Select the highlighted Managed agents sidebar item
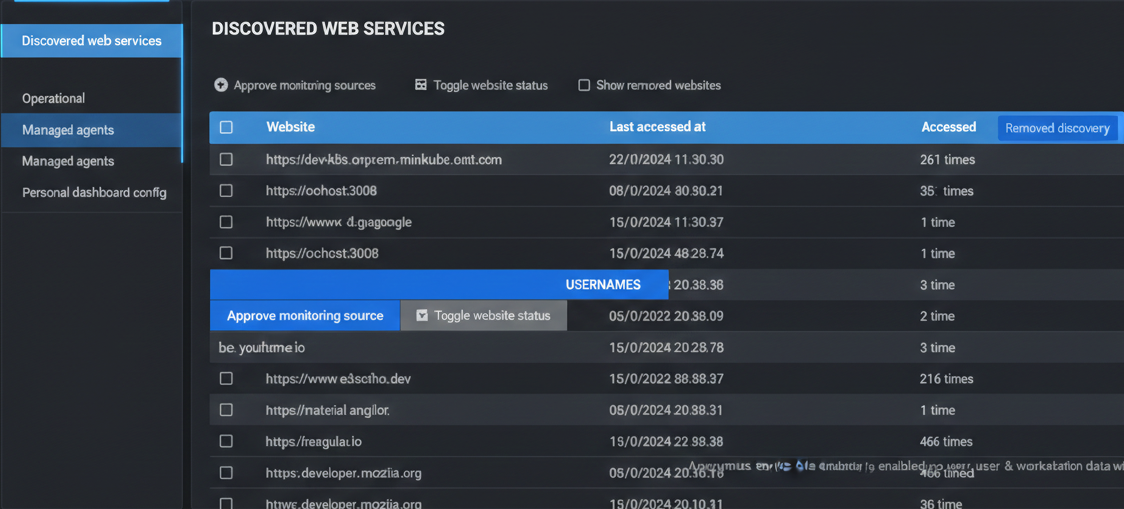 pos(68,130)
